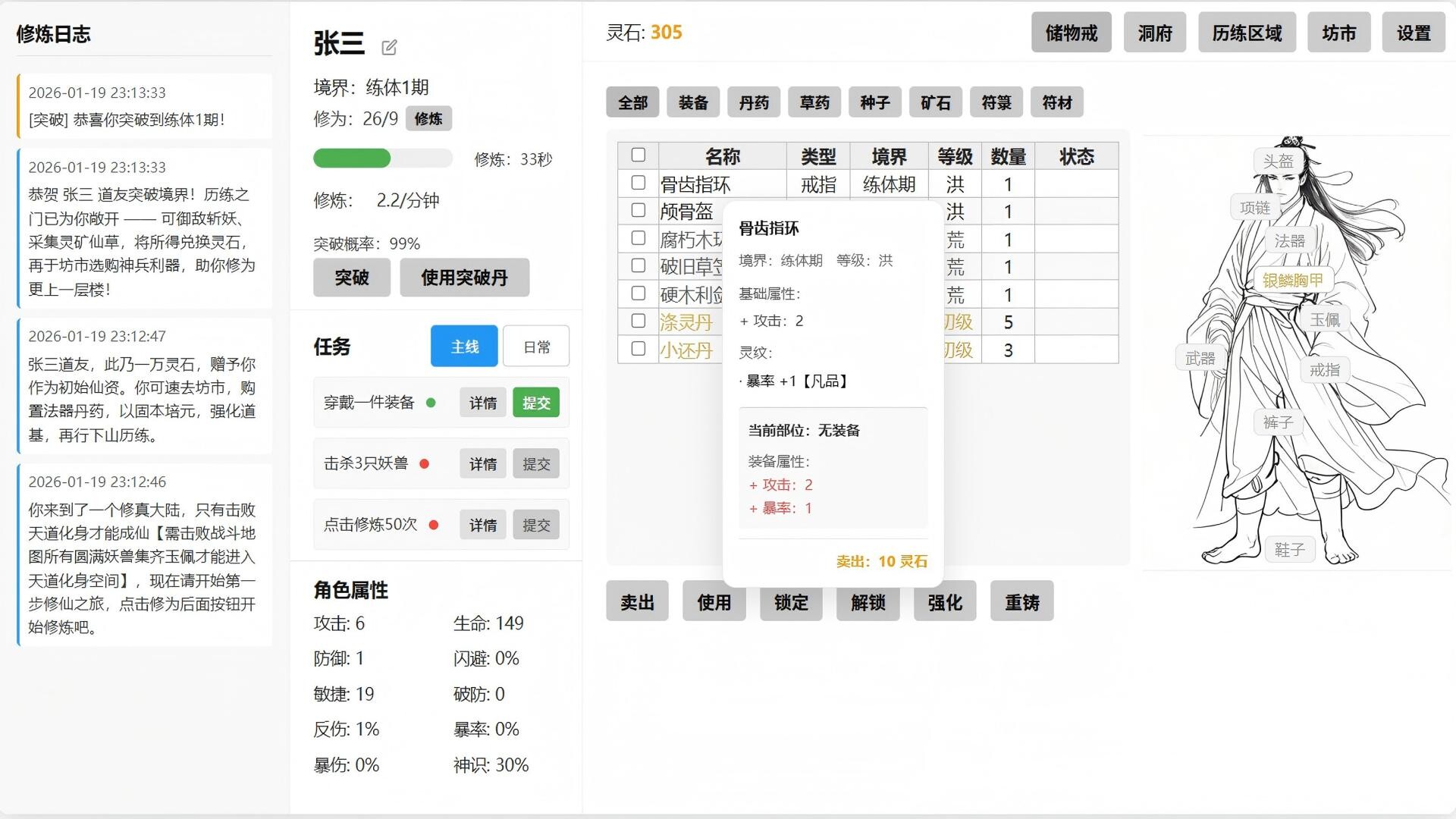1456x819 pixels.
Task: Check the 涤灵丹 item checkbox
Action: point(638,322)
